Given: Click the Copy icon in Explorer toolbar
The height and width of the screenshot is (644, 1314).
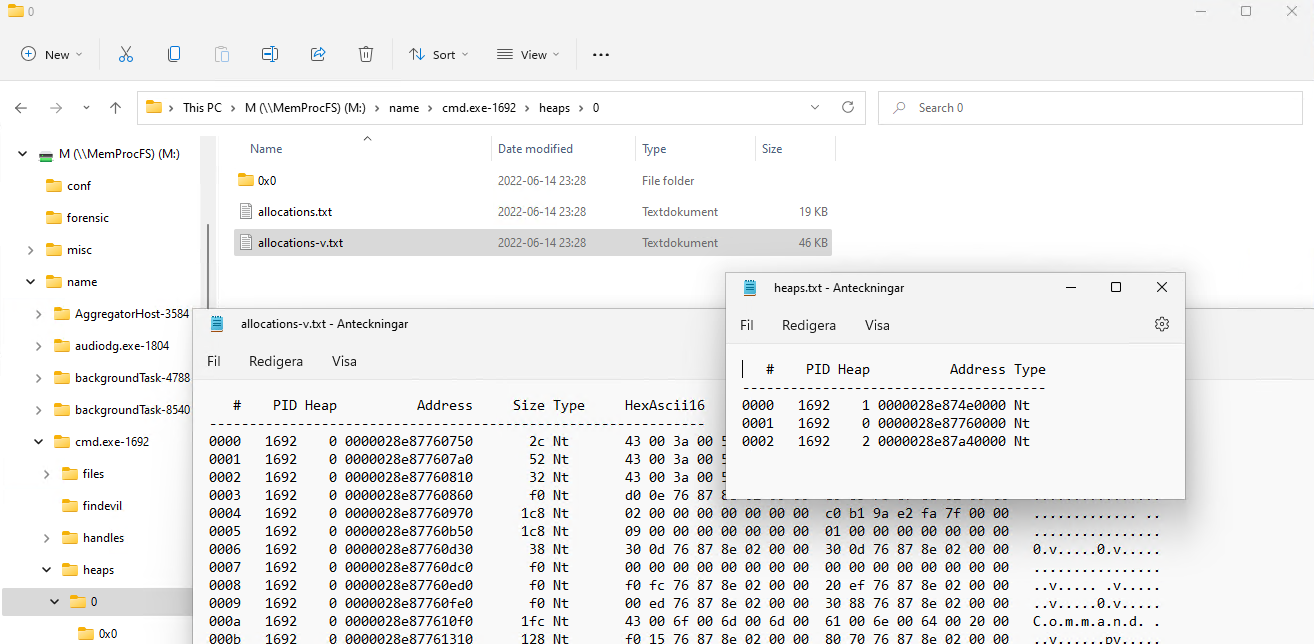Looking at the screenshot, I should click(174, 55).
